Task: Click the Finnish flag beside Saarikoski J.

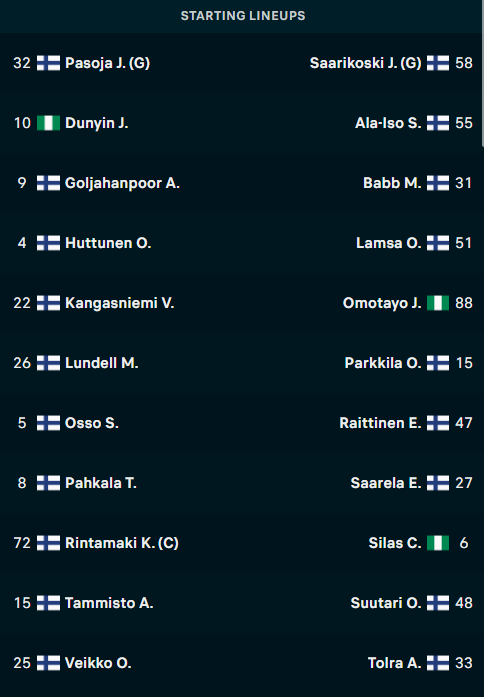Action: pyautogui.click(x=438, y=63)
